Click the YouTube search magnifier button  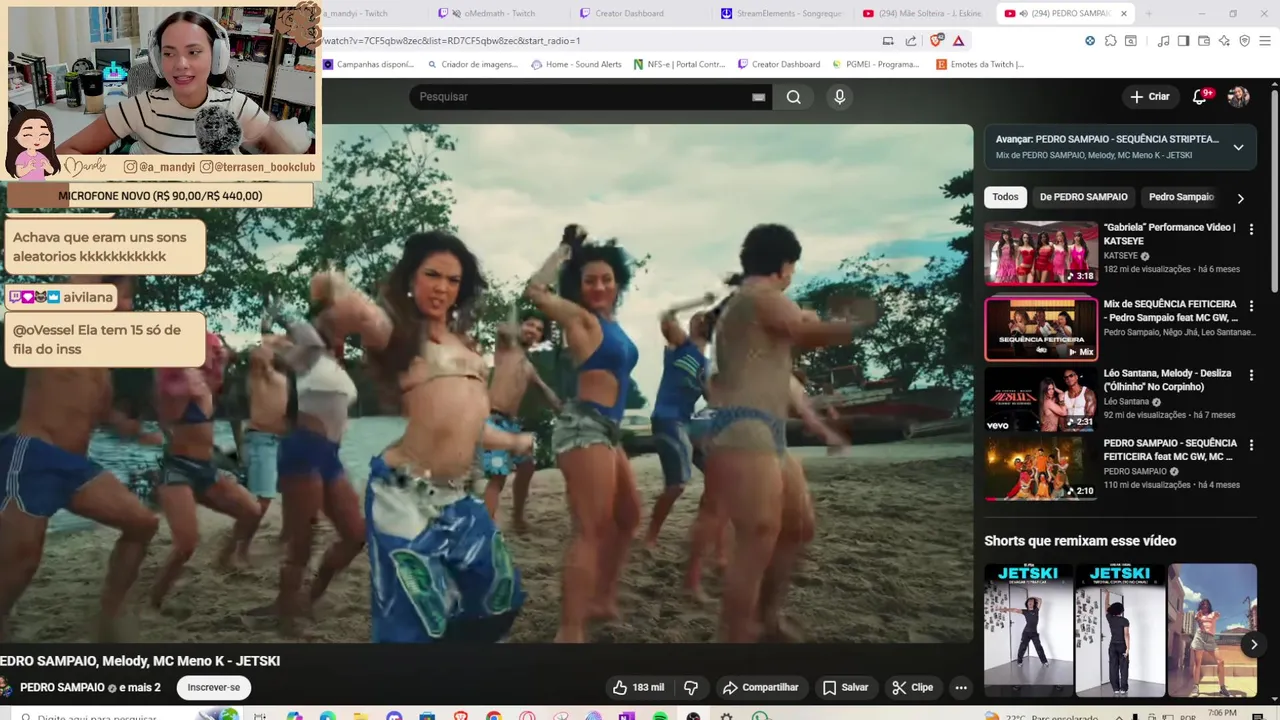(793, 97)
